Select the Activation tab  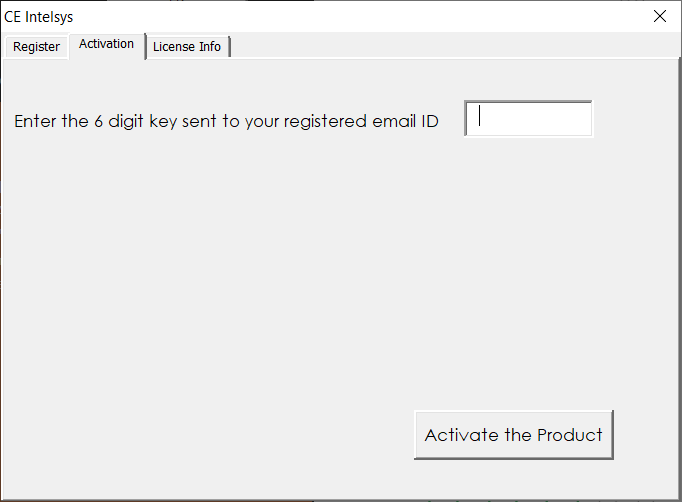click(x=106, y=44)
